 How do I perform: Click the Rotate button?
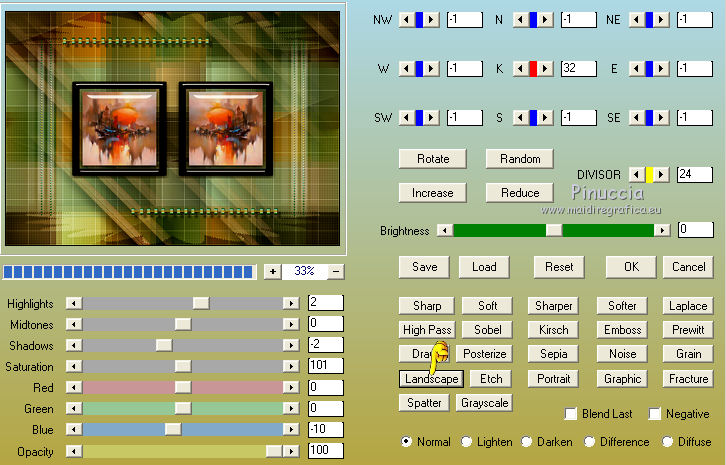[x=433, y=159]
